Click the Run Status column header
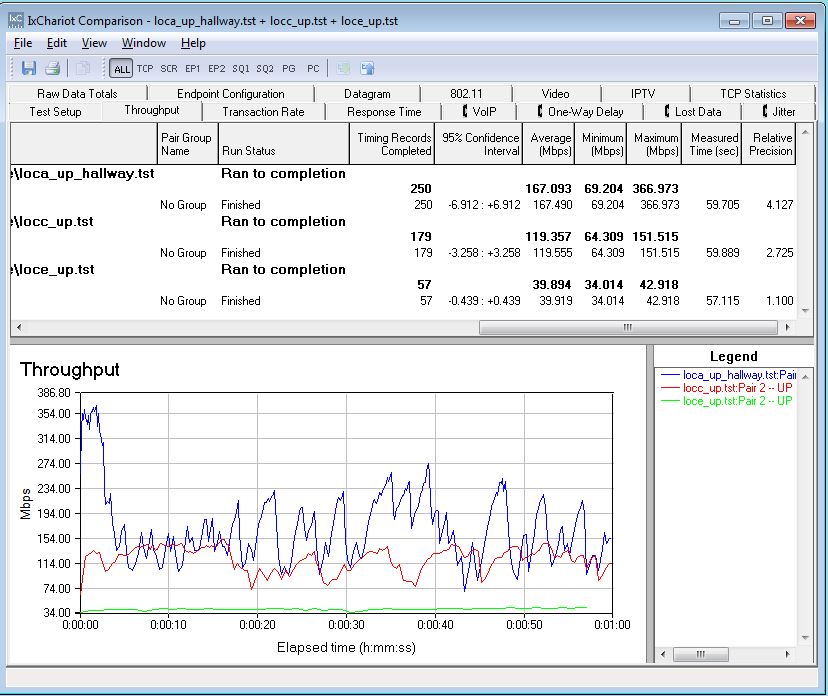This screenshot has height=696, width=828. point(284,144)
